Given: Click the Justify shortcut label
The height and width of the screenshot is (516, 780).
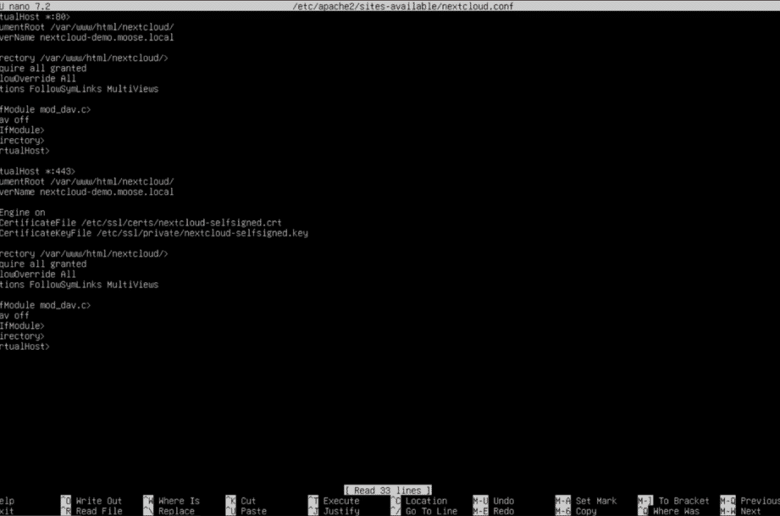Looking at the screenshot, I should pyautogui.click(x=341, y=511).
